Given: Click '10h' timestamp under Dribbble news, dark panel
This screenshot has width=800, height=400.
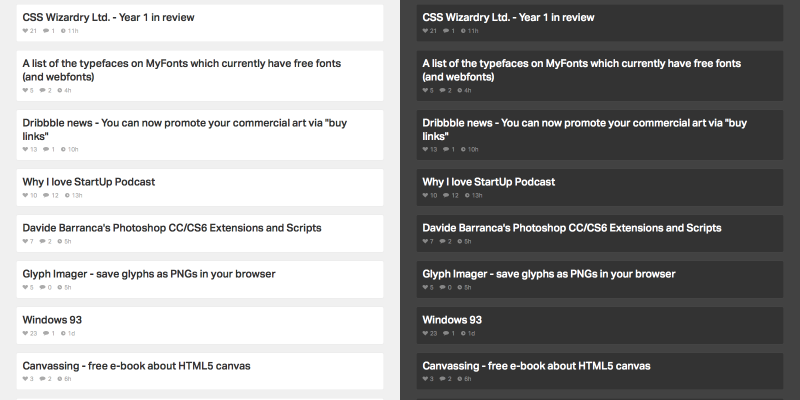Looking at the screenshot, I should pos(473,149).
